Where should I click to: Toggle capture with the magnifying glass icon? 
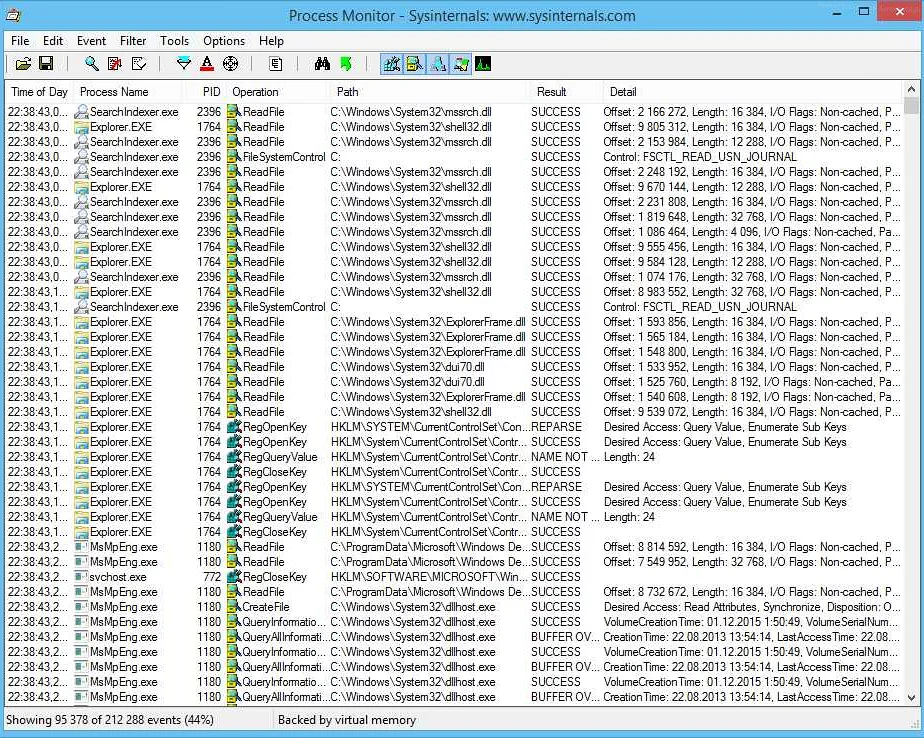tap(90, 64)
